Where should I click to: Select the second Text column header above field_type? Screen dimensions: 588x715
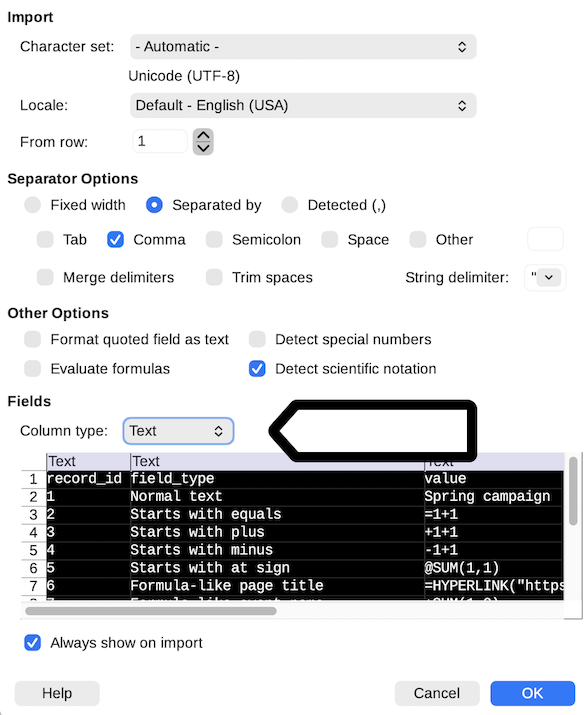(x=277, y=461)
